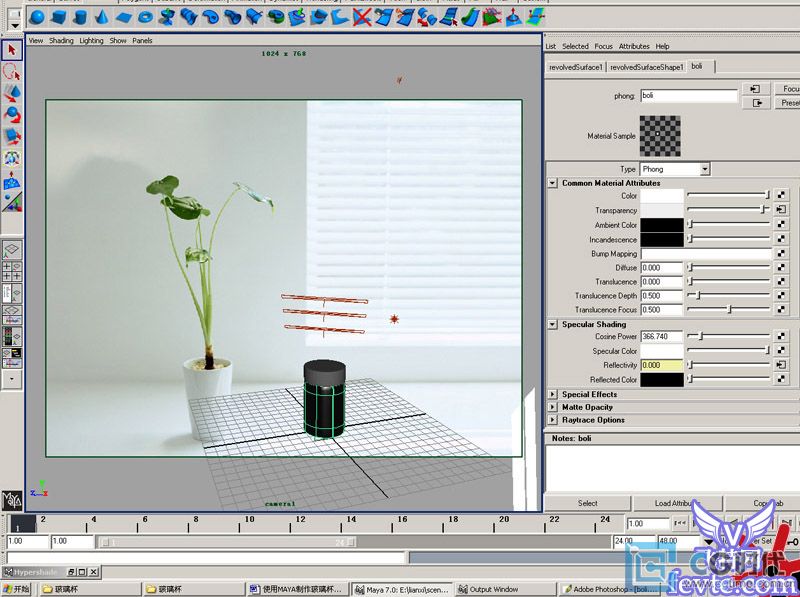Switch to four view layout
This screenshot has height=597, width=800.
[12, 271]
